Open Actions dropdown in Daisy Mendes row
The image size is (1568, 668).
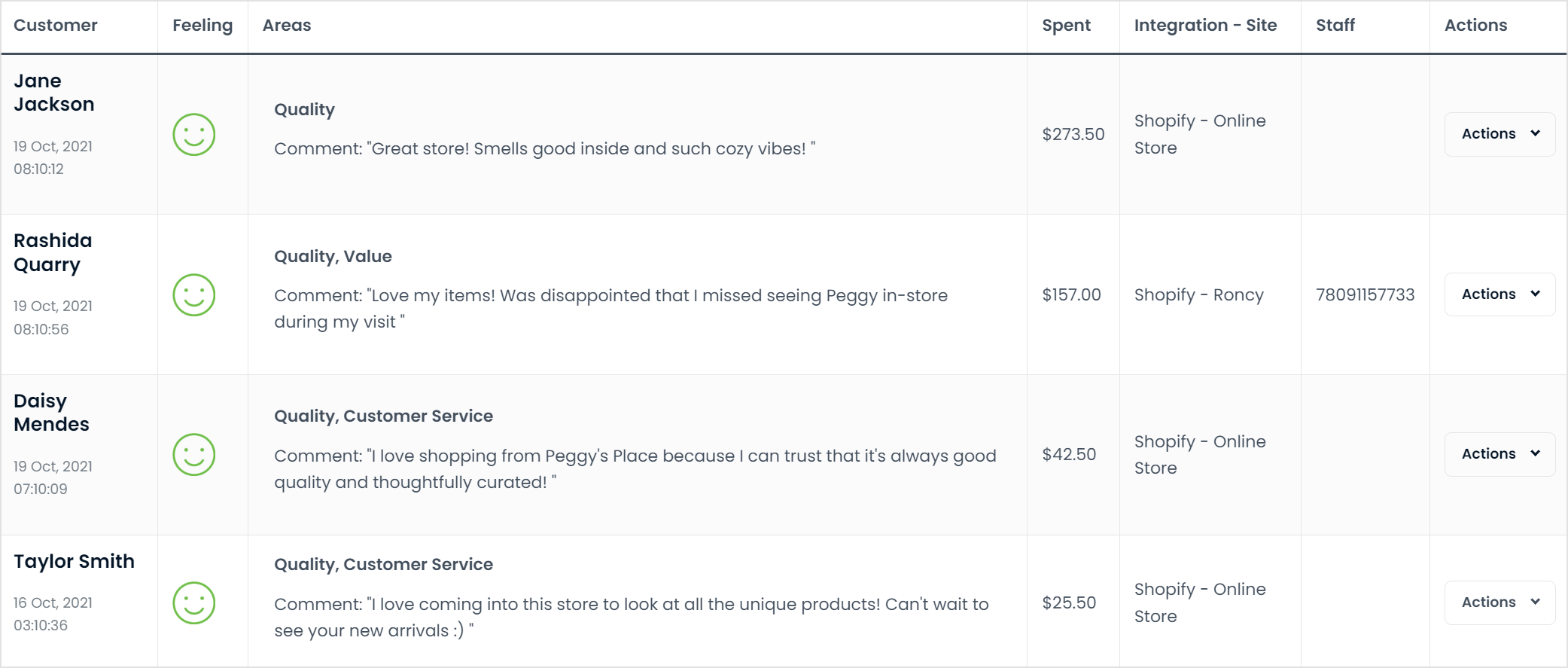(x=1499, y=454)
